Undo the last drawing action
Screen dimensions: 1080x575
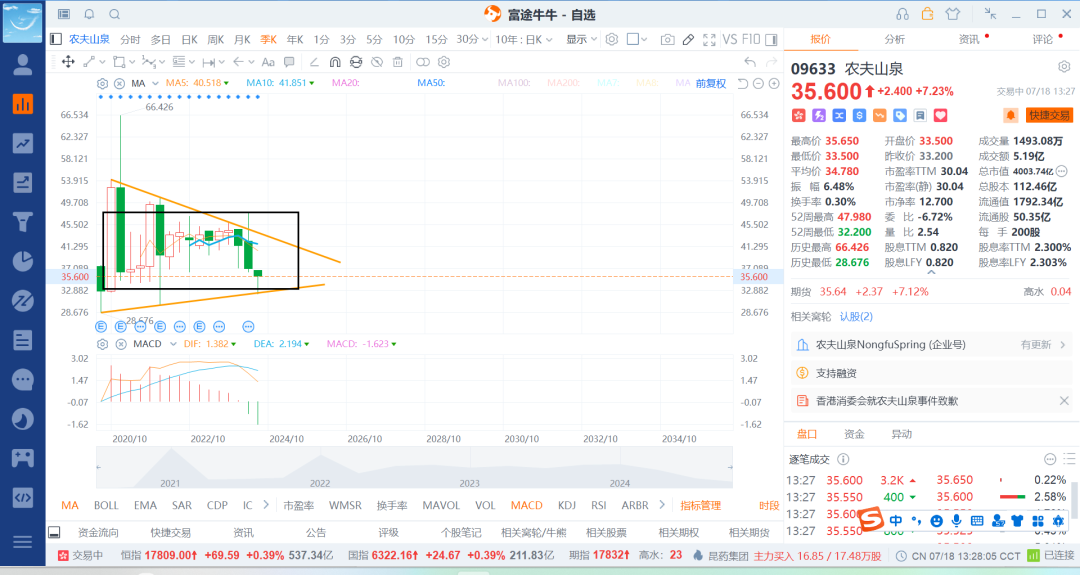pyautogui.click(x=750, y=62)
